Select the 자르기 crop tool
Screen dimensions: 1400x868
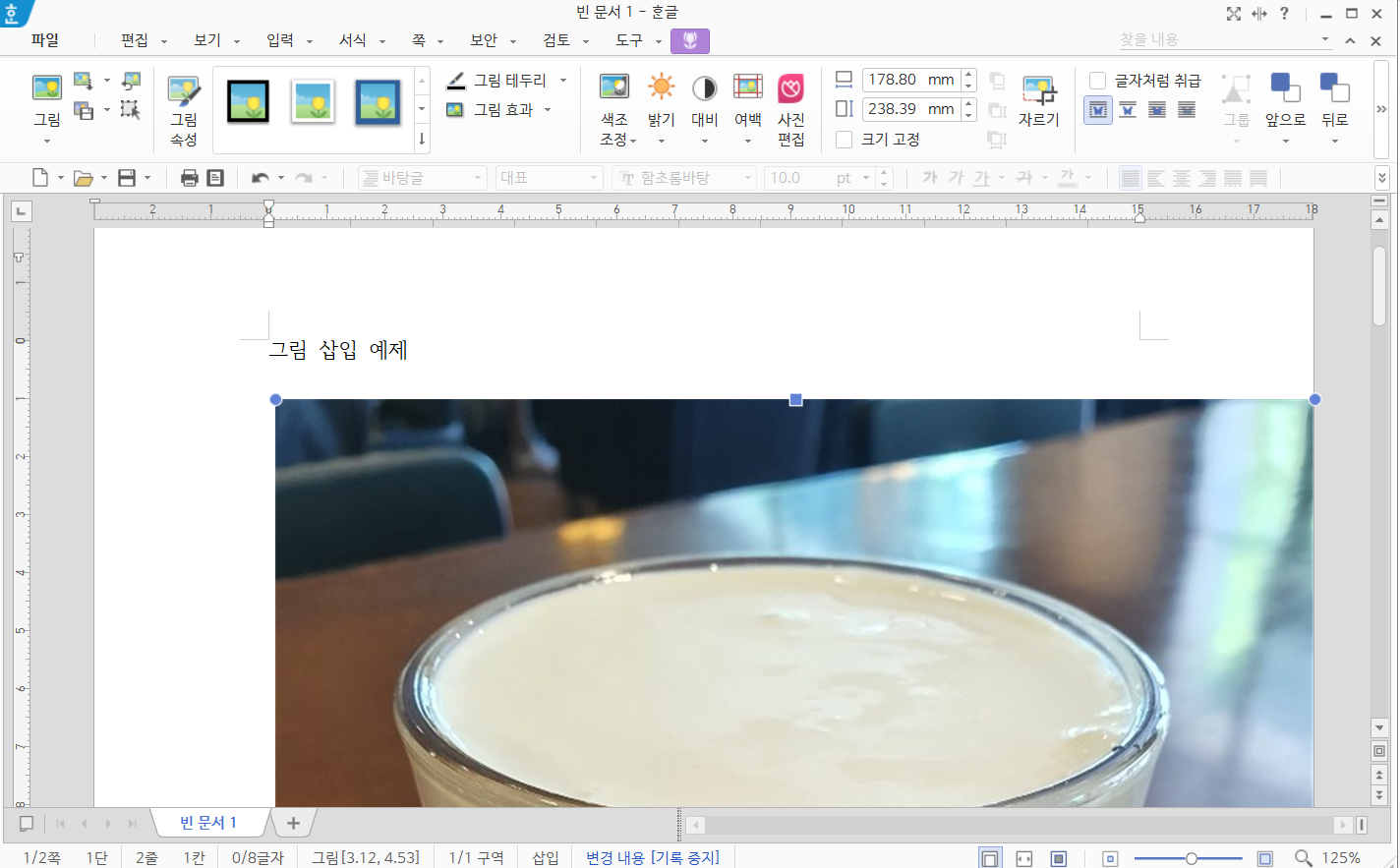(x=1039, y=89)
